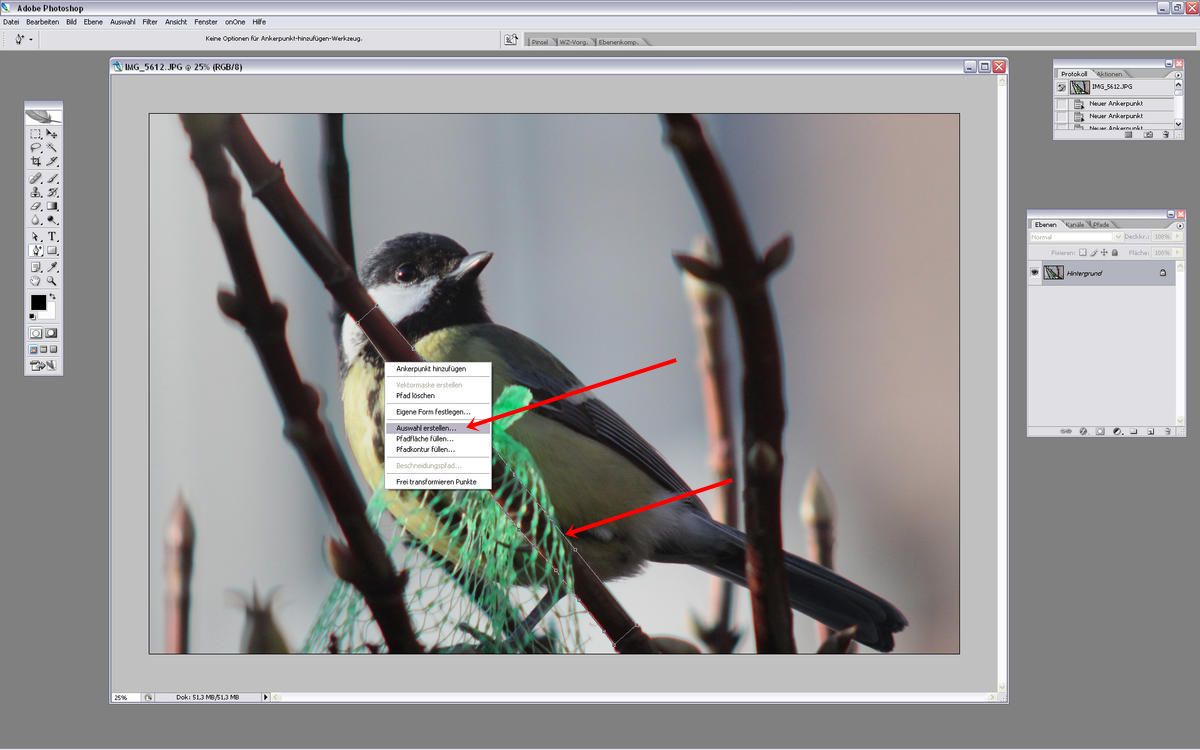Select the Brush tool
The height and width of the screenshot is (750, 1200).
[53, 178]
